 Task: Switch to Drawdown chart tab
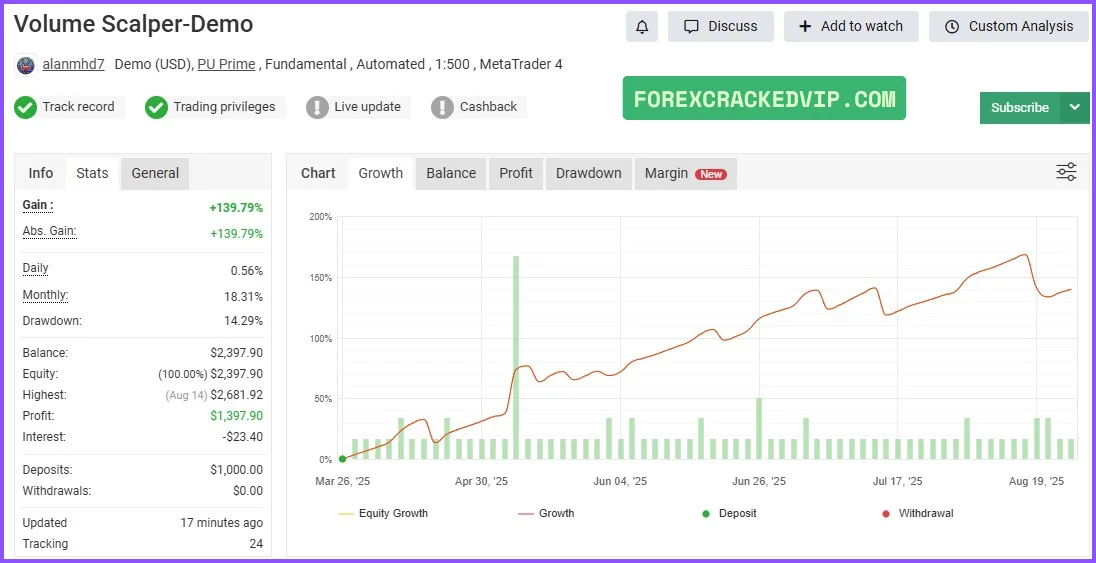pyautogui.click(x=589, y=173)
